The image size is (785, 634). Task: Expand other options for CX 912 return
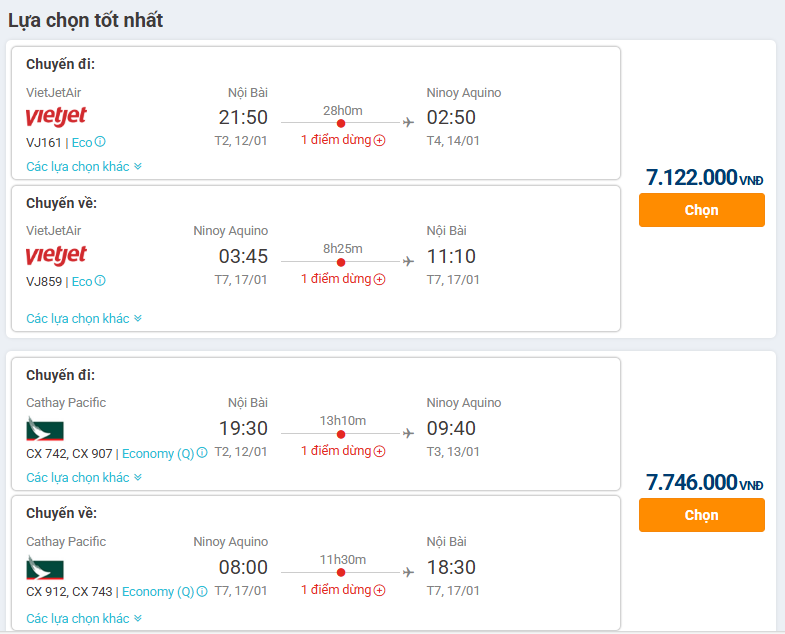[84, 619]
